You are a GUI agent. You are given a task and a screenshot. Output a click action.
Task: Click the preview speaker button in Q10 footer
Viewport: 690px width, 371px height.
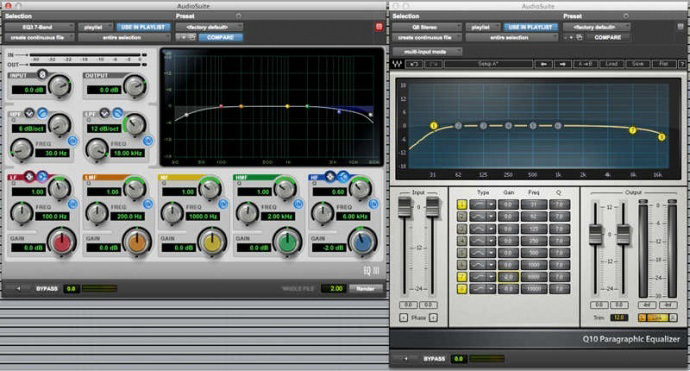point(405,359)
